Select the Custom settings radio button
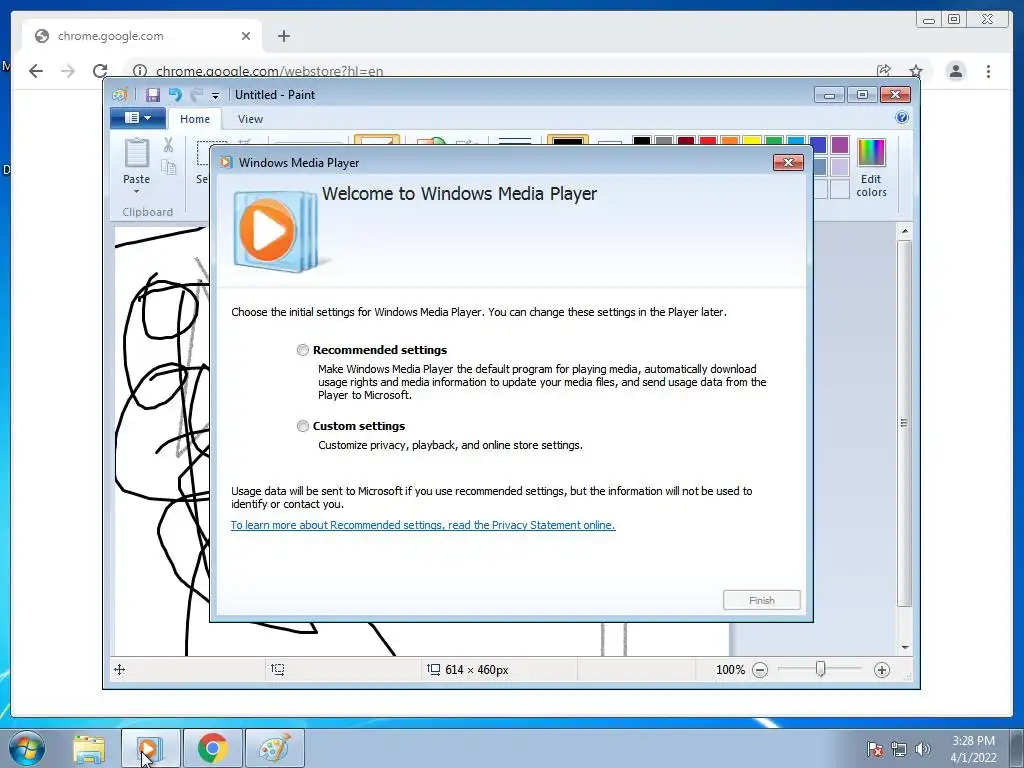The image size is (1024, 768). coord(302,426)
